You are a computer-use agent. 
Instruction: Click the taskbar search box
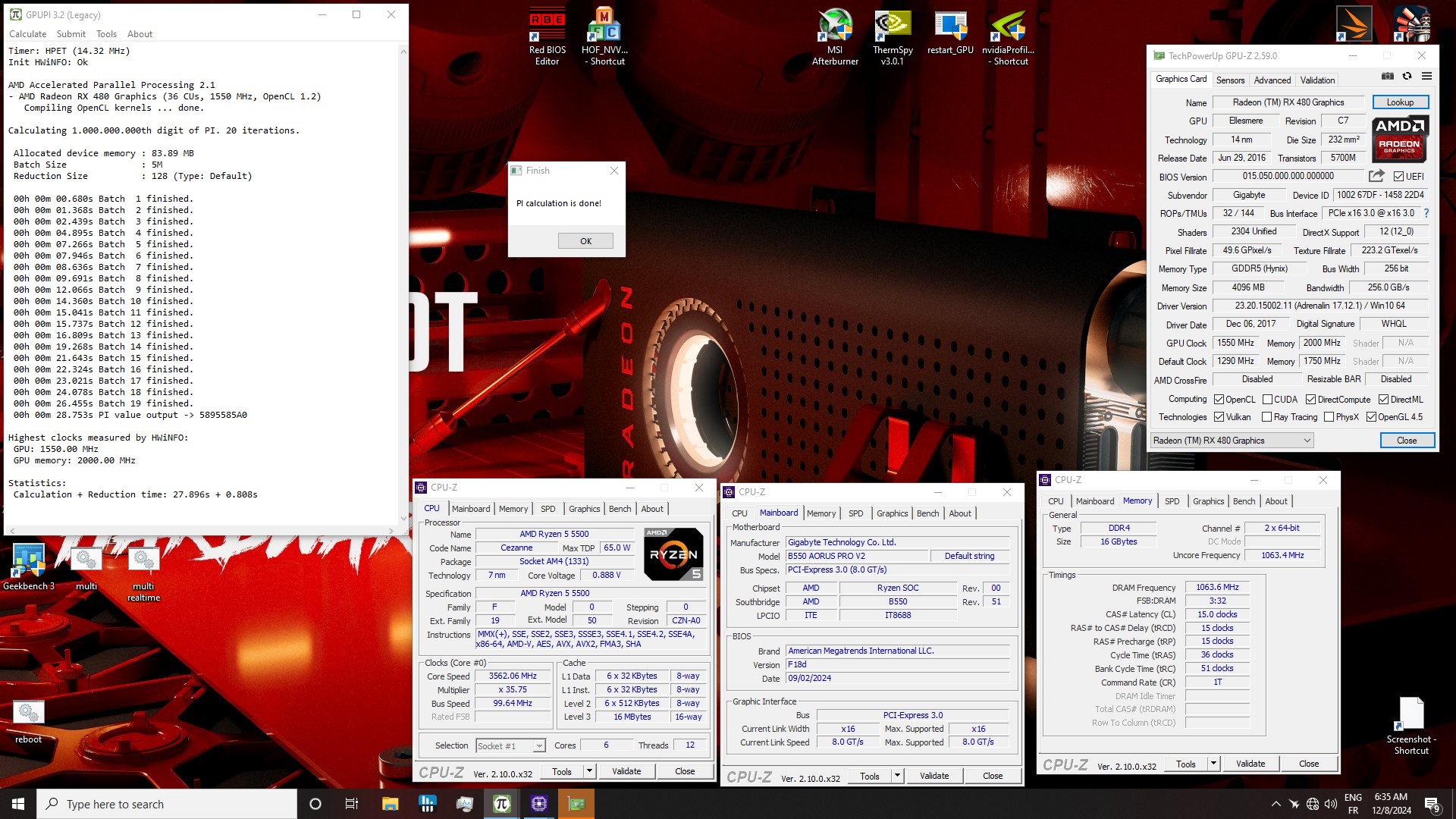tap(167, 804)
